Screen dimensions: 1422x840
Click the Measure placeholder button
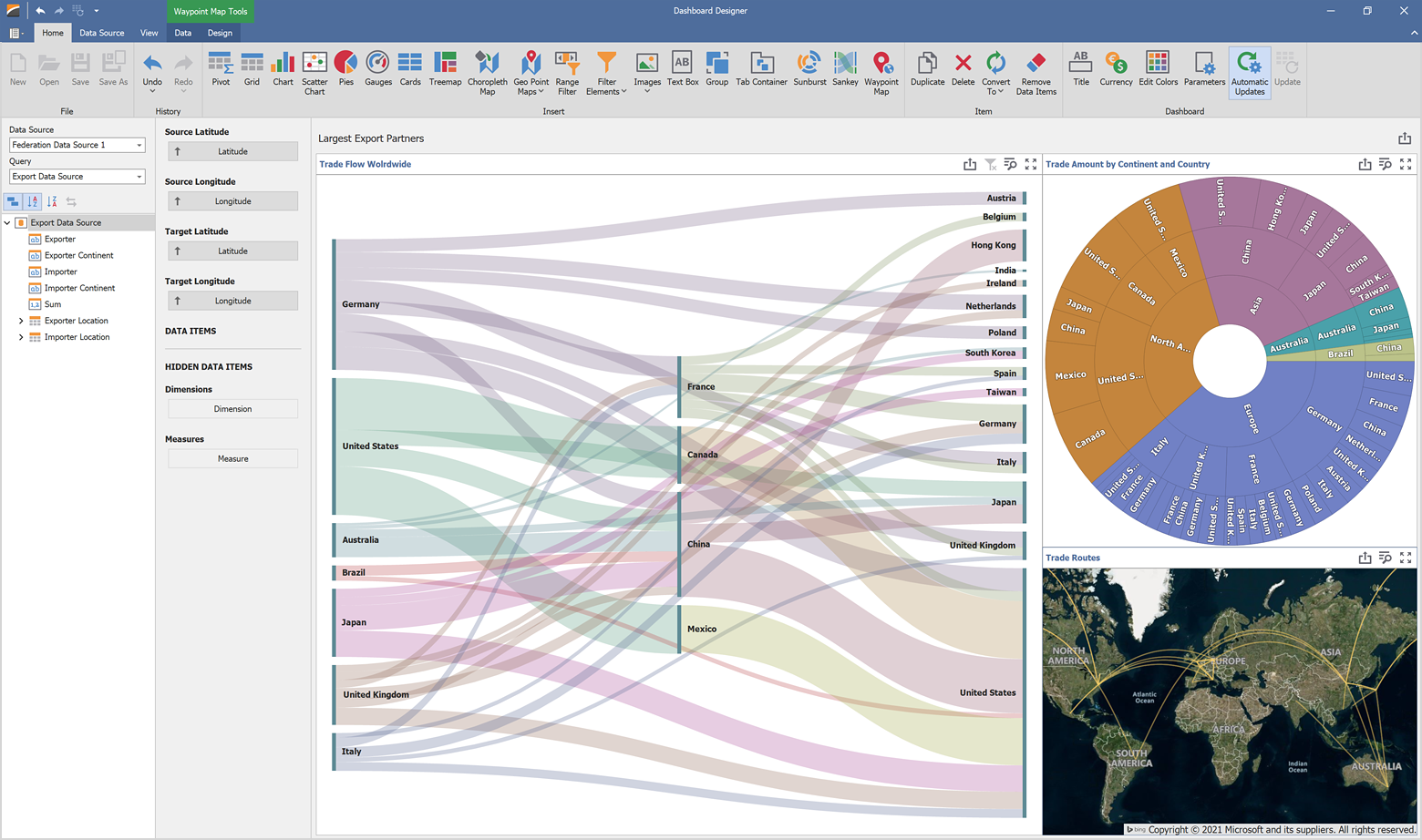point(232,459)
